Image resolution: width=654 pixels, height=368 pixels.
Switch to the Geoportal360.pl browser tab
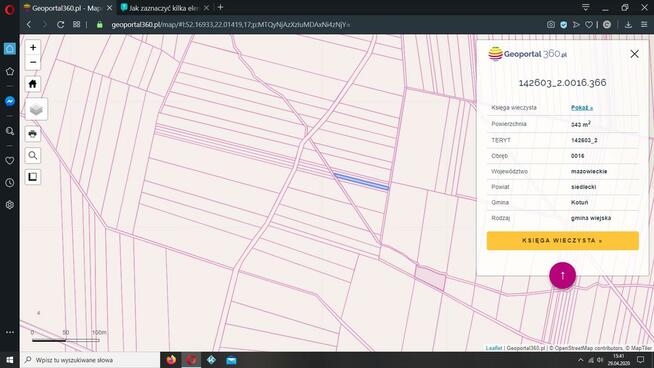click(68, 8)
